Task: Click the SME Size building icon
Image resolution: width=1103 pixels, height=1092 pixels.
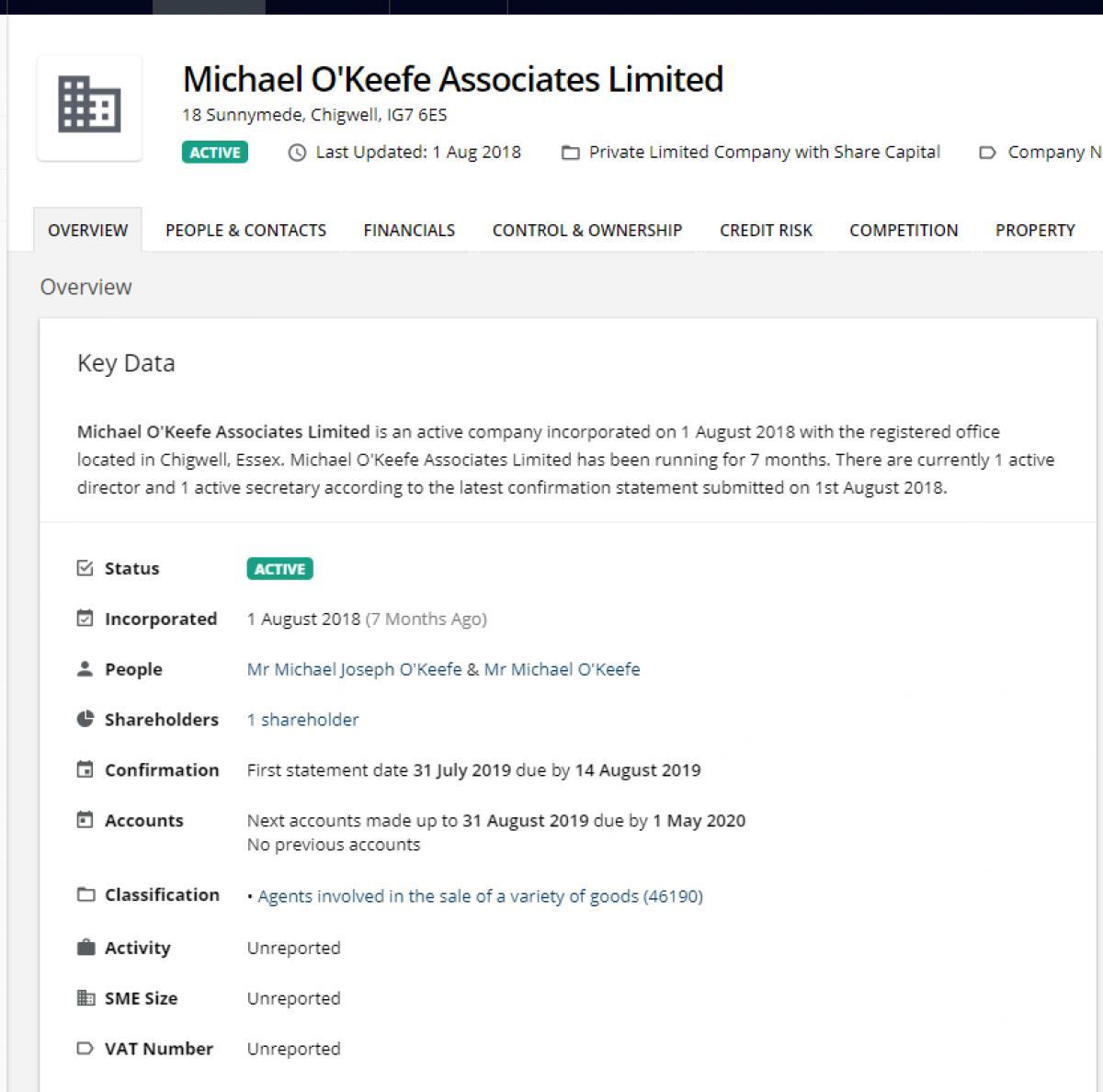Action: click(x=85, y=998)
